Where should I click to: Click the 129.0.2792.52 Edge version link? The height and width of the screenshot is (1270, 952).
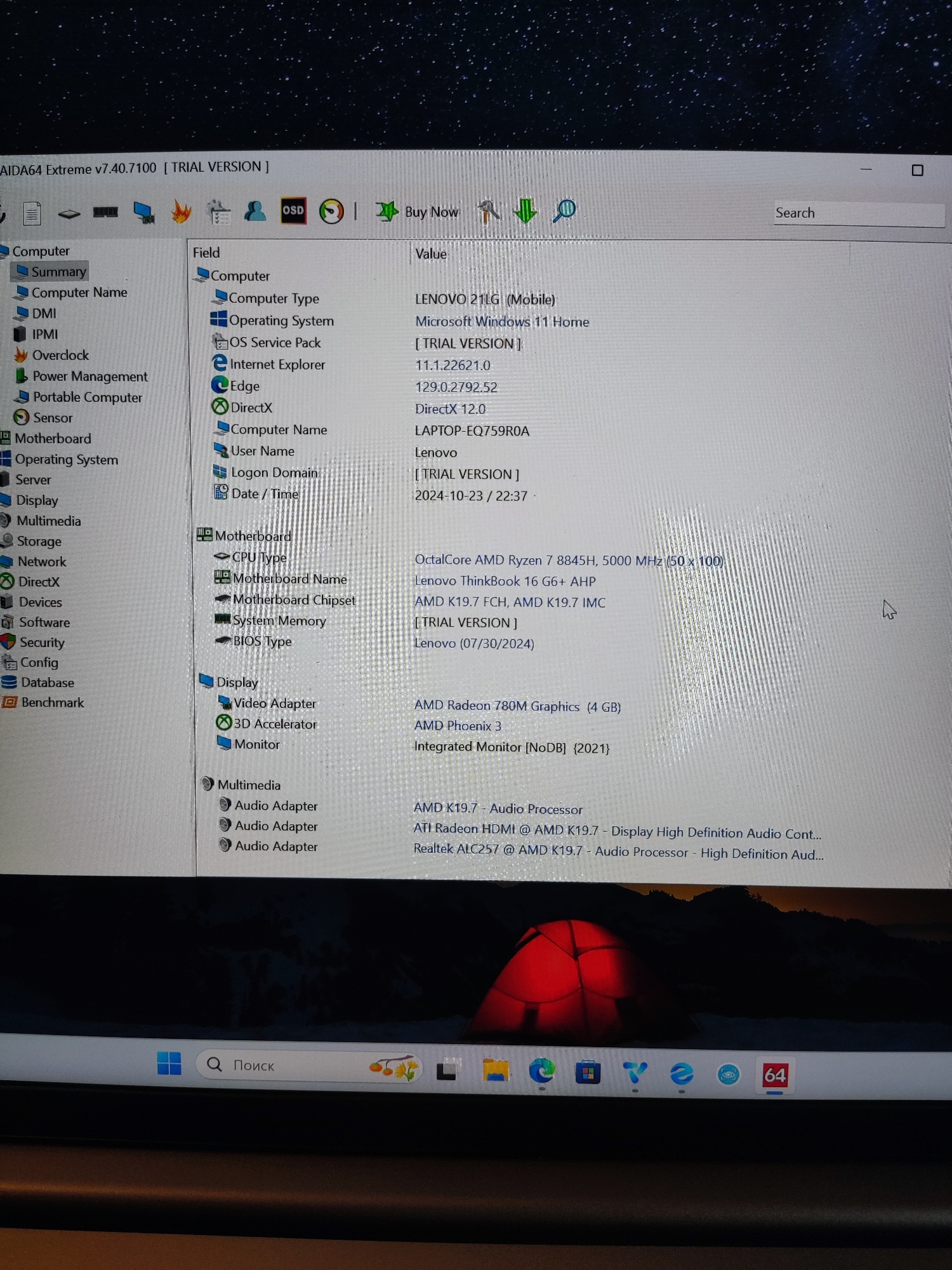456,387
